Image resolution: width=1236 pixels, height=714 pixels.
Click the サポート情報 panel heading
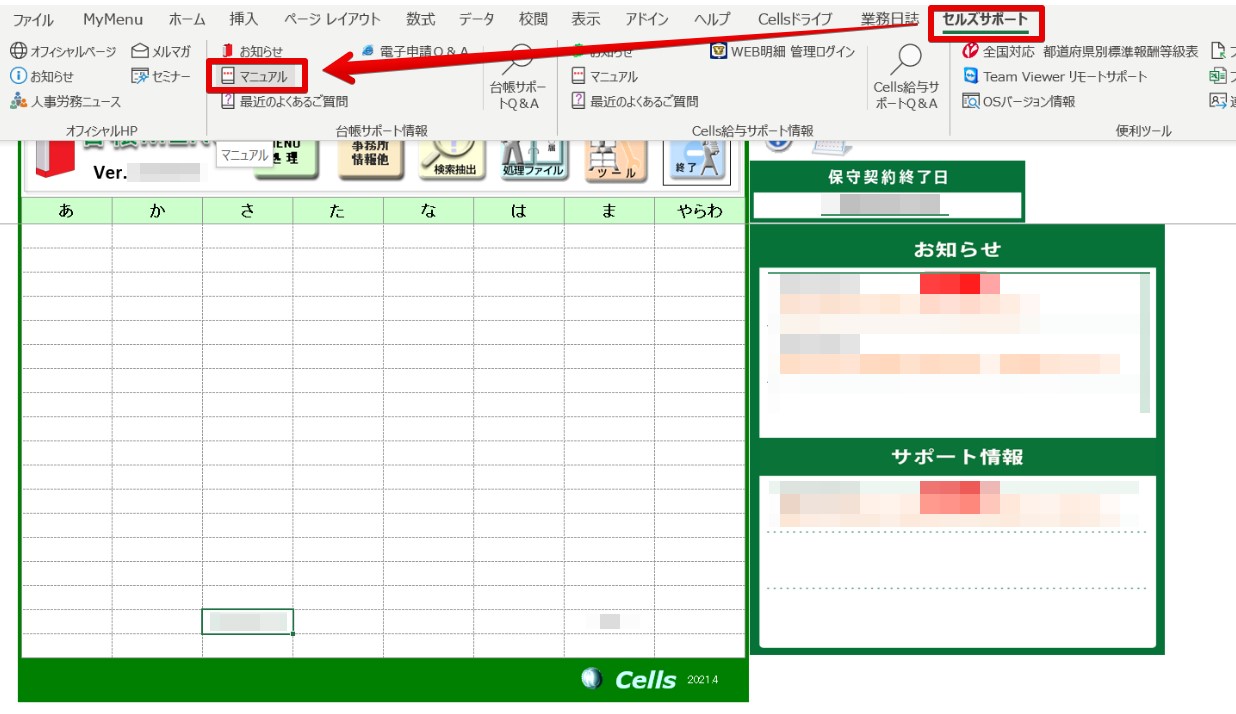coord(957,457)
